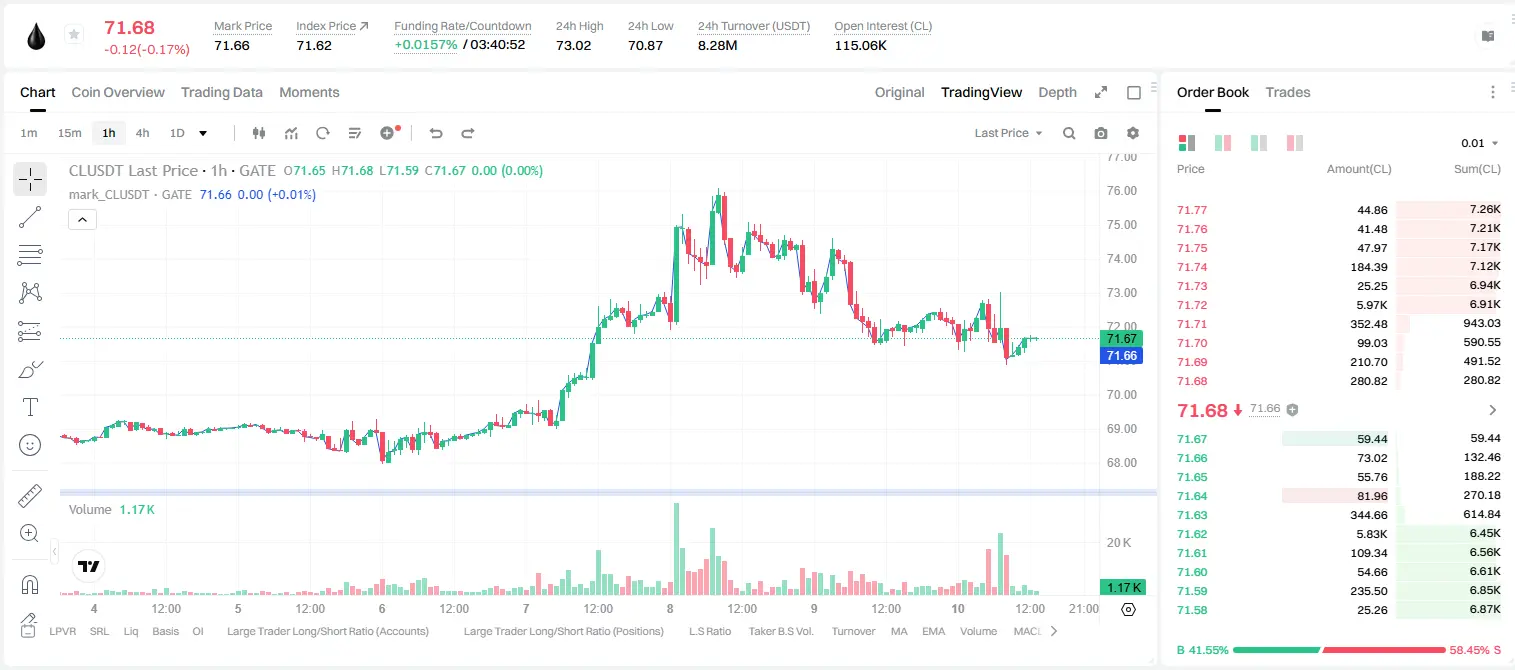Select the ruler measure tool

[x=30, y=496]
